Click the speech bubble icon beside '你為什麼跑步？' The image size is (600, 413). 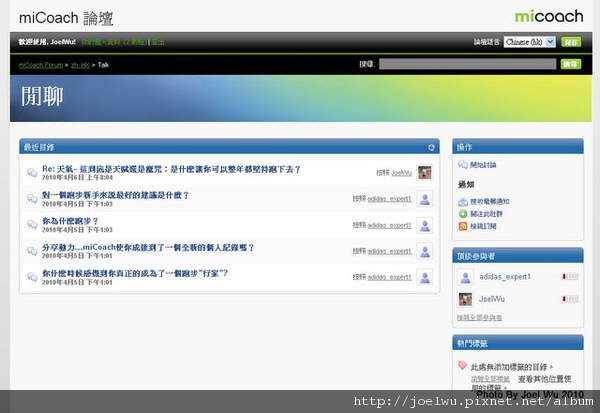(x=32, y=225)
